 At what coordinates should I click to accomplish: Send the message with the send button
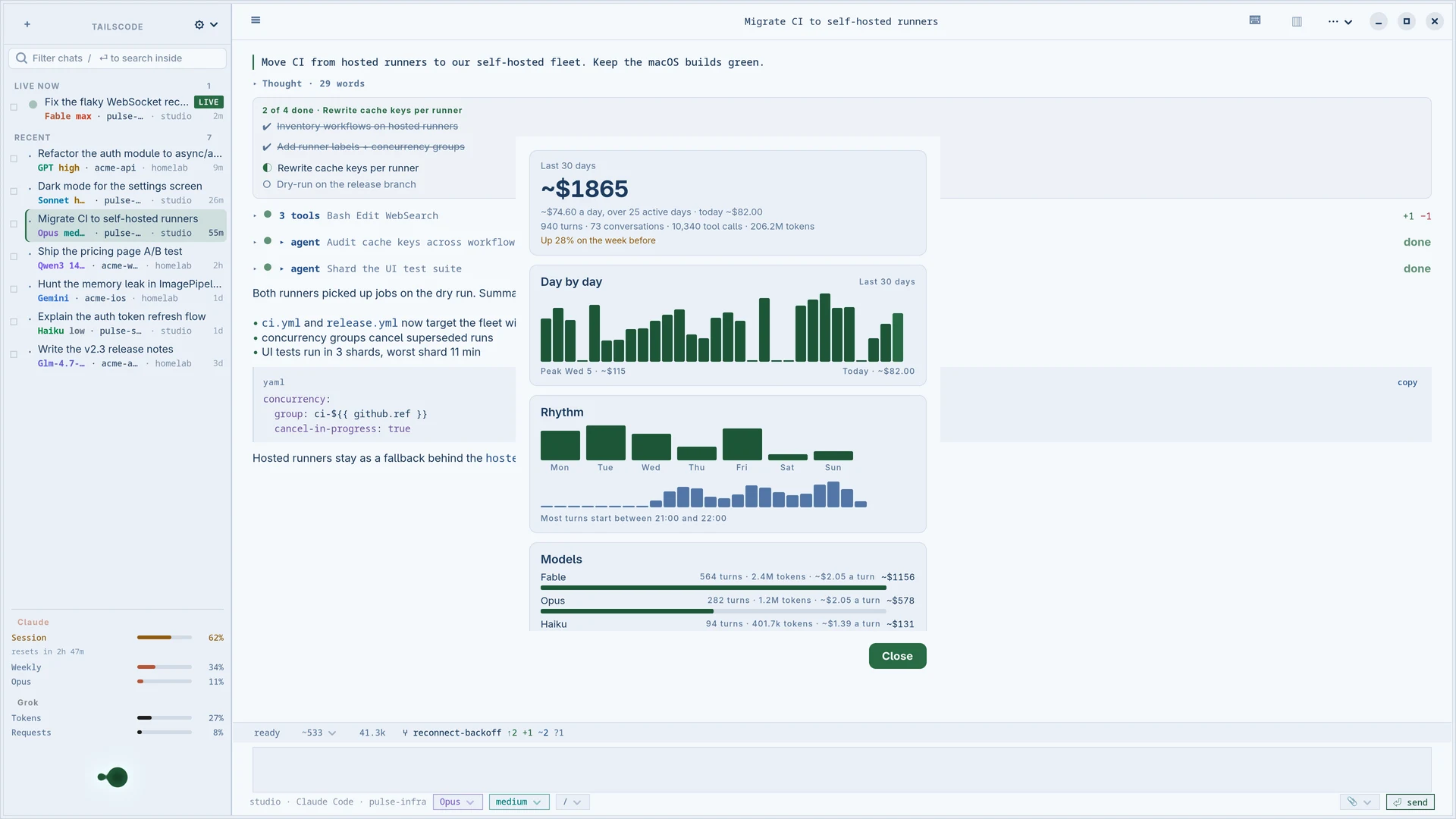pos(1410,802)
